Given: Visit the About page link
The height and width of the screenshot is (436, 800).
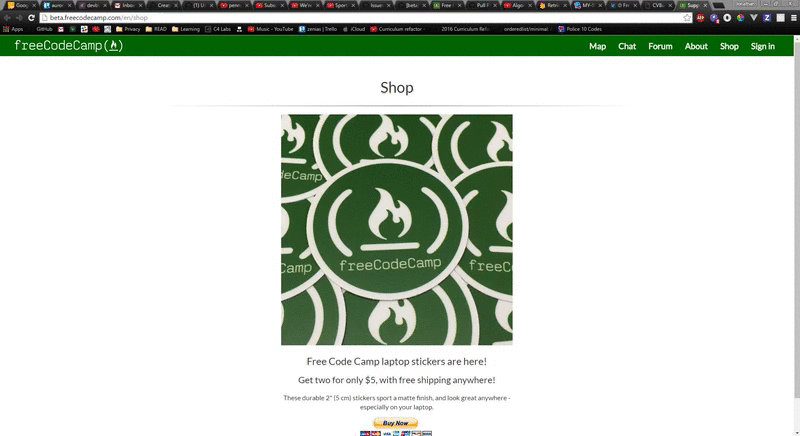Looking at the screenshot, I should [x=696, y=46].
